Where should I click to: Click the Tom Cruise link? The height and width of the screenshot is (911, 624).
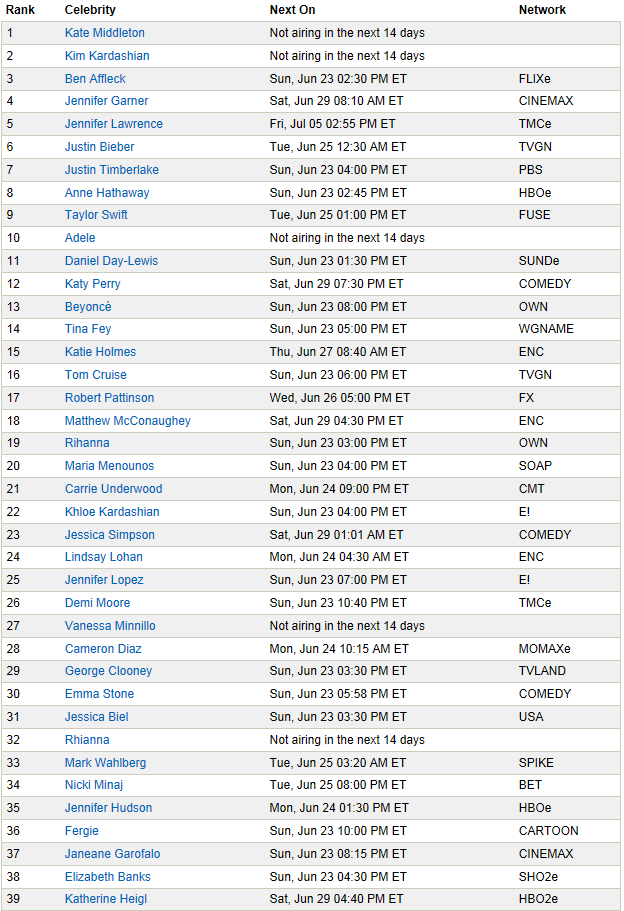click(x=96, y=375)
